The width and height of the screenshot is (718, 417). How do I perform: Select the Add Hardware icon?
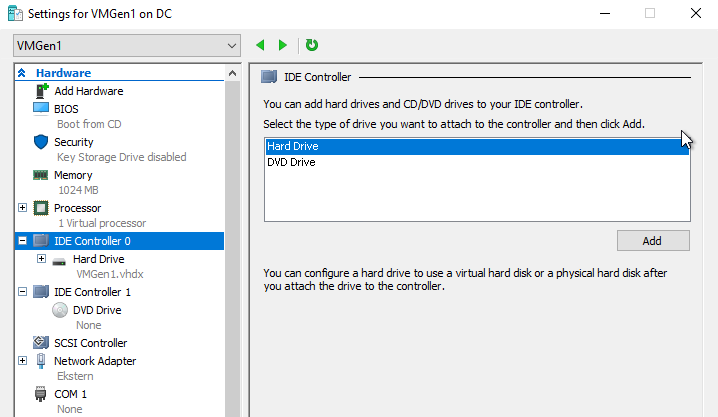[x=41, y=91]
